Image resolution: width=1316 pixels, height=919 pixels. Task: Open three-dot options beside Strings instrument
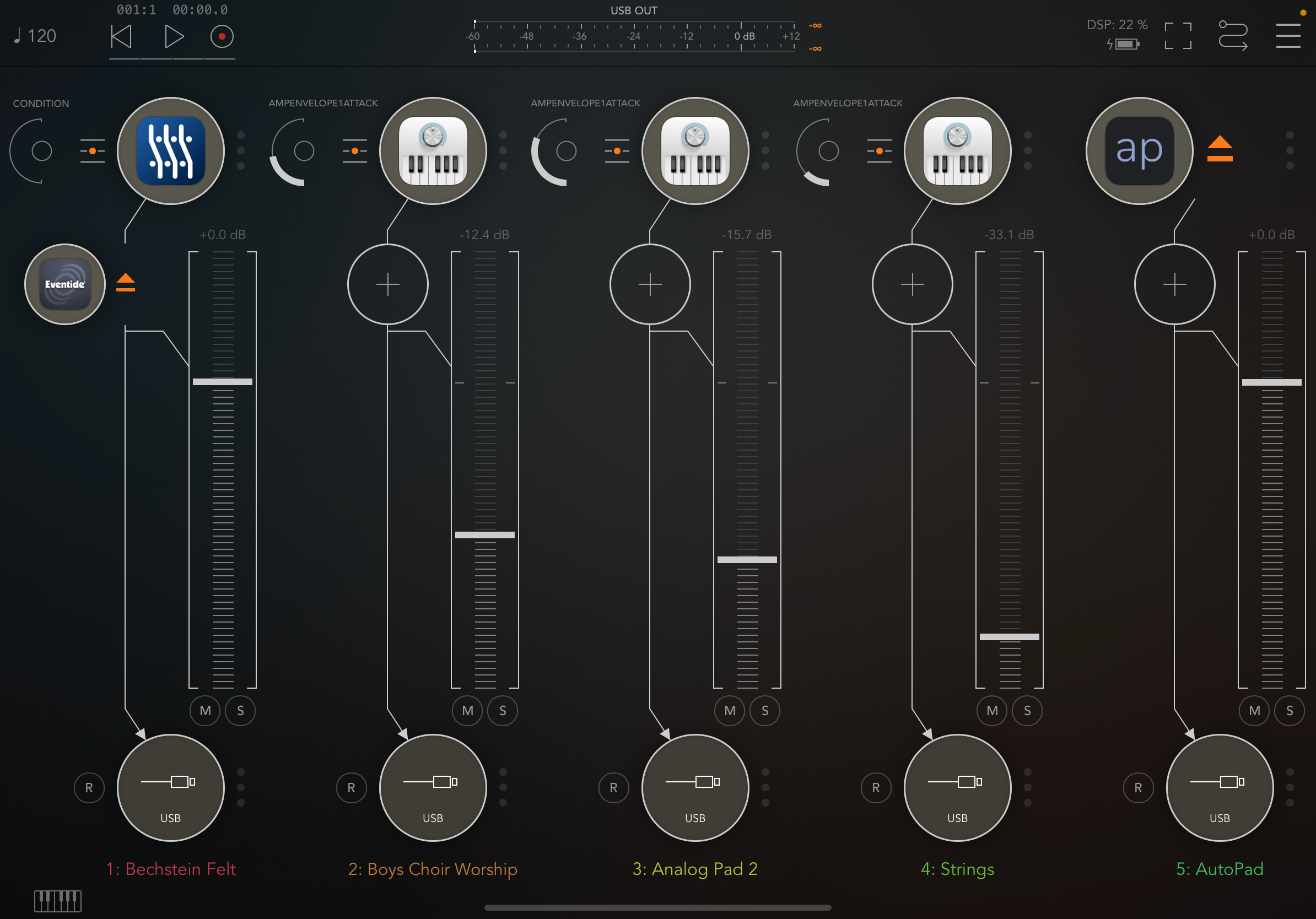[1028, 150]
